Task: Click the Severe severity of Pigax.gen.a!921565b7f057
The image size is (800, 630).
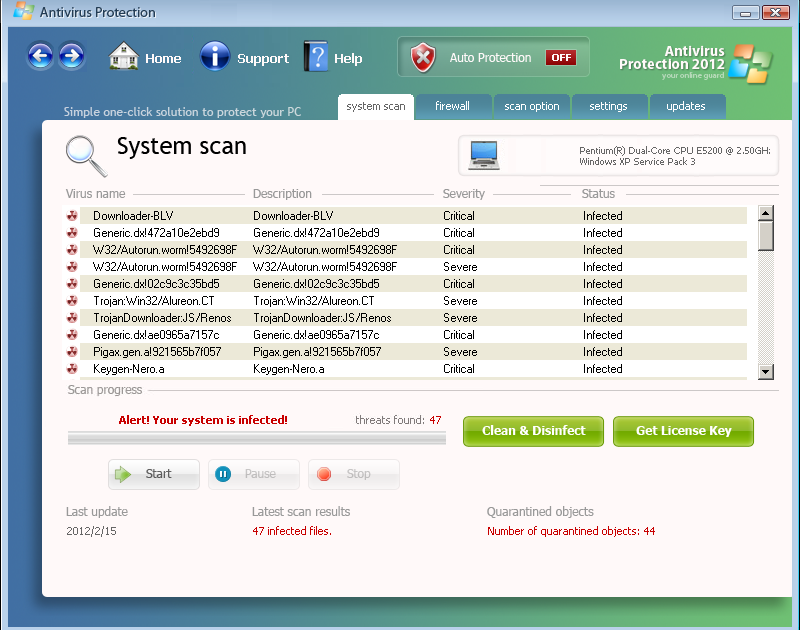Action: click(460, 352)
